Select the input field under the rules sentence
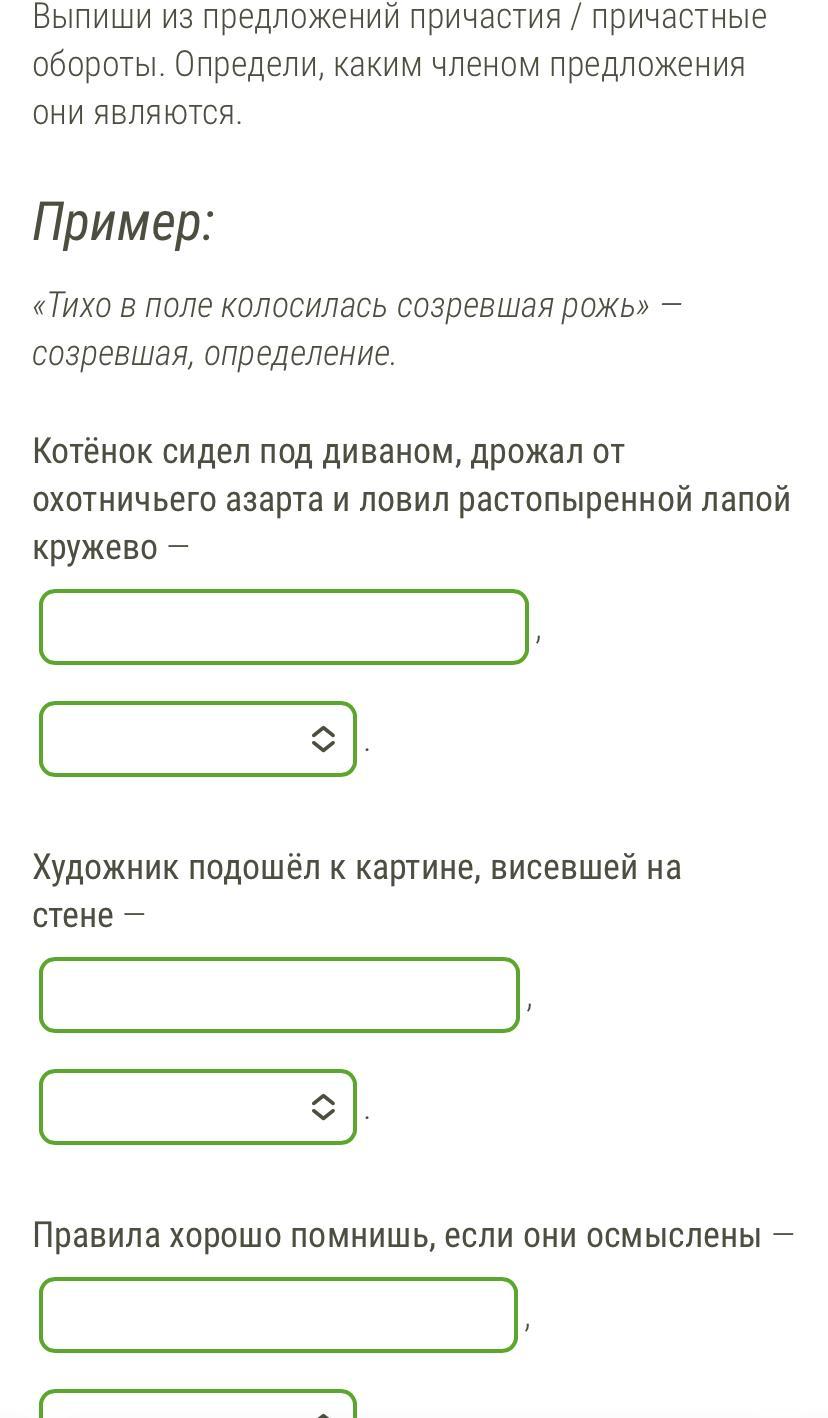828x1418 pixels. [278, 1315]
